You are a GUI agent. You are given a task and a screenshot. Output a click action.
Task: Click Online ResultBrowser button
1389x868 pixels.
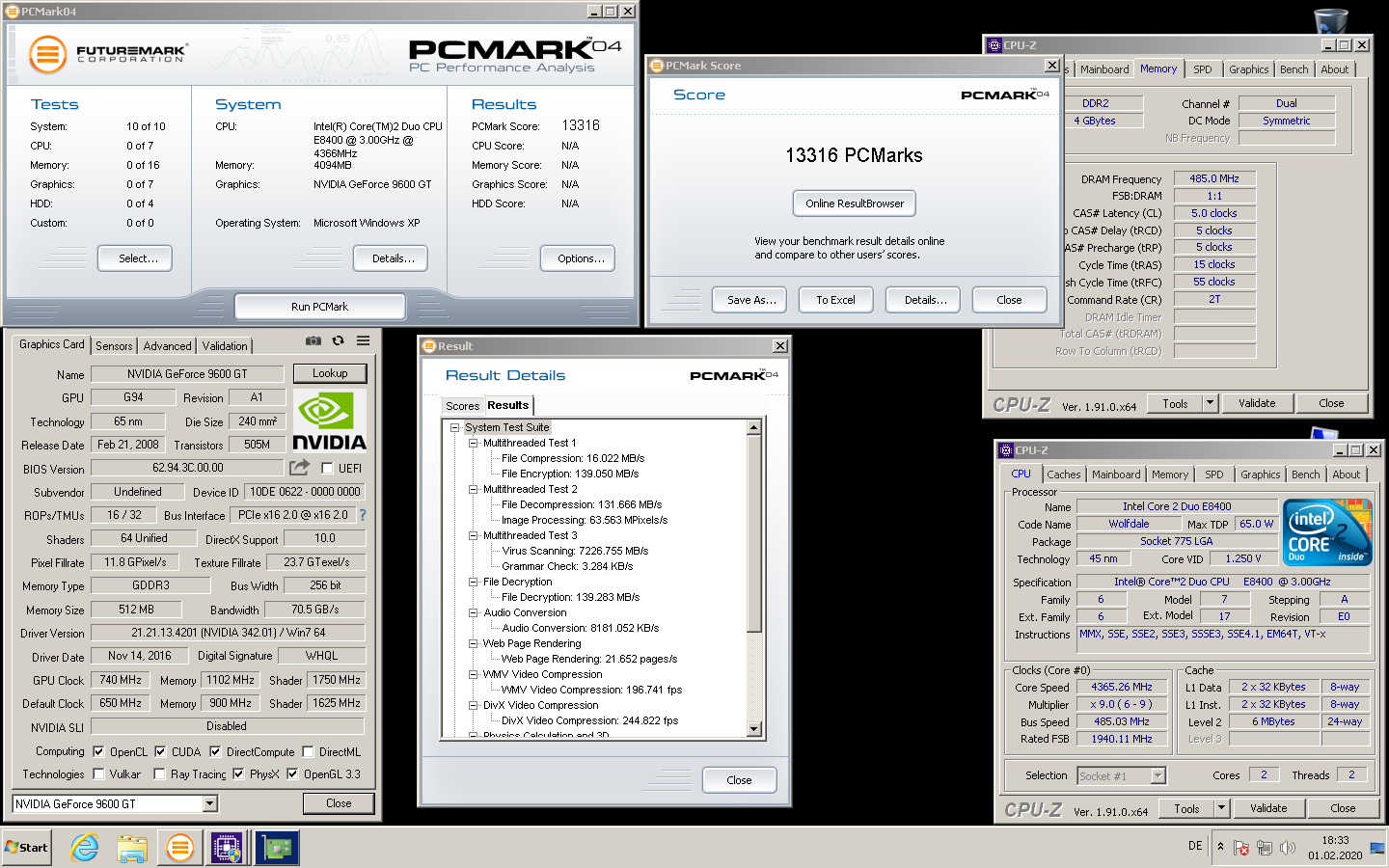pos(855,203)
